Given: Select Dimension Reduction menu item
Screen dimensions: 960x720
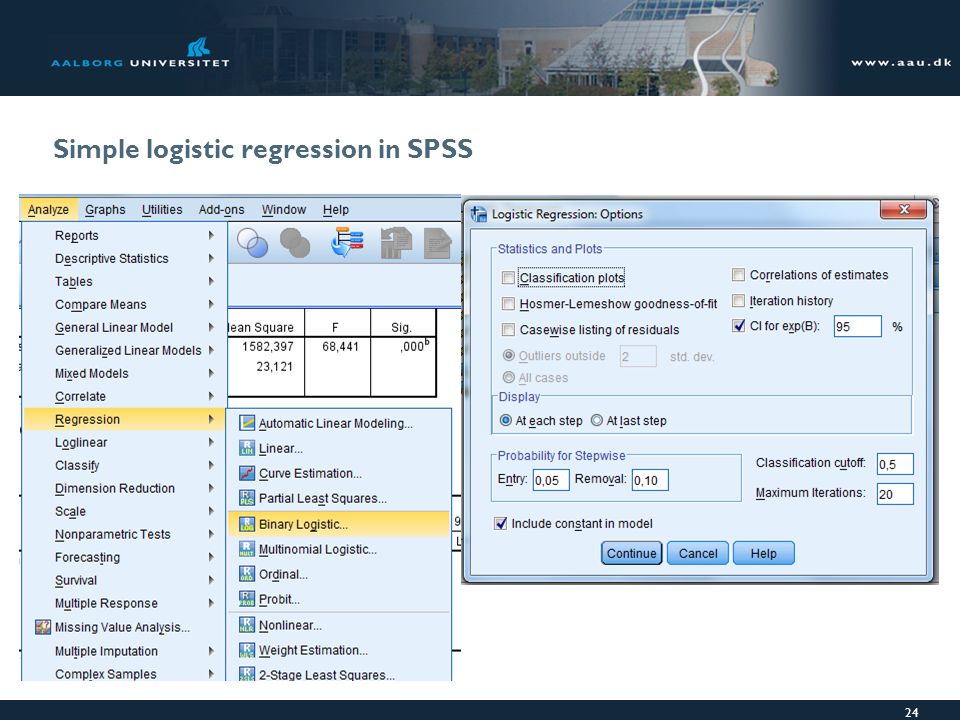Looking at the screenshot, I should tap(124, 488).
